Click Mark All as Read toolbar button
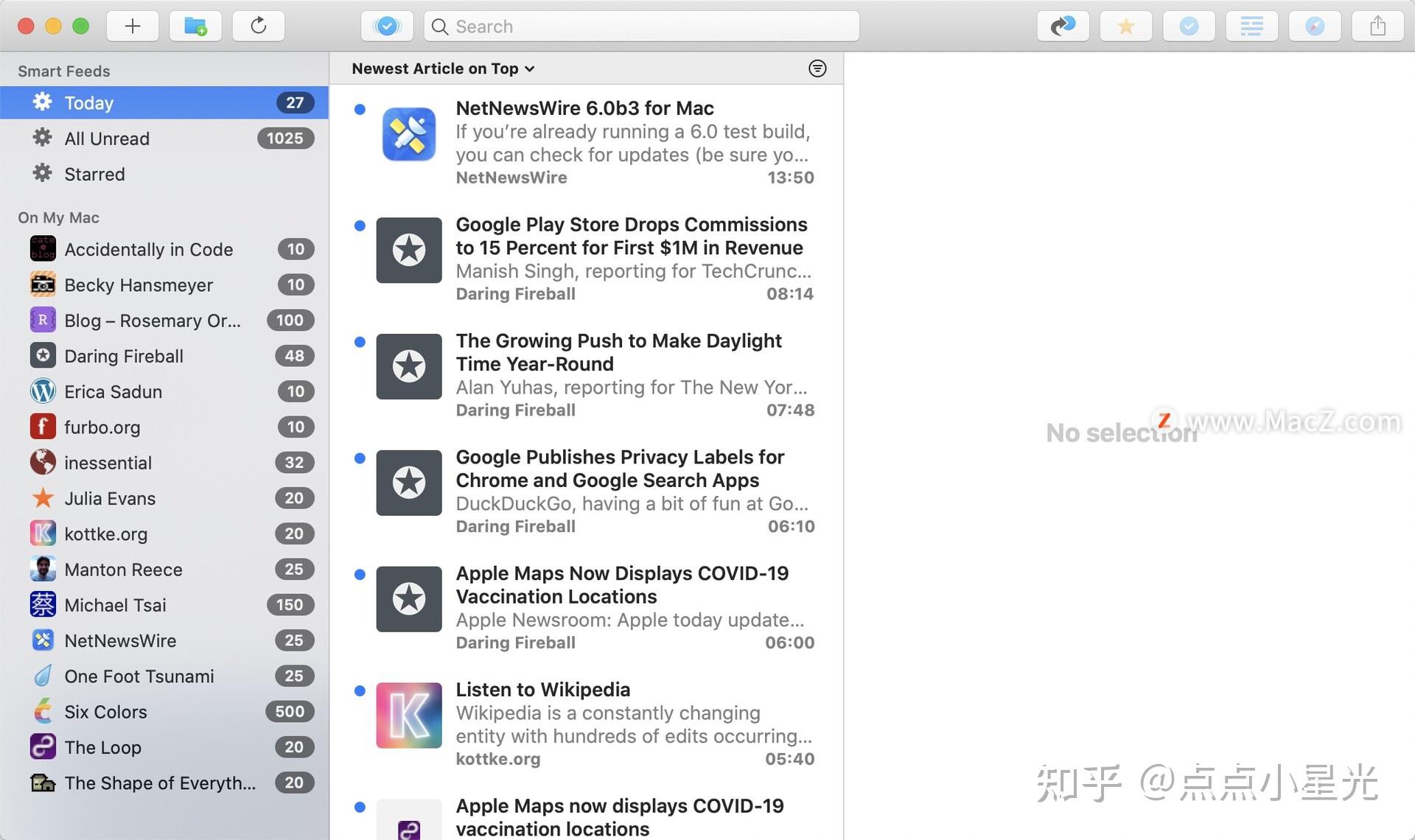The width and height of the screenshot is (1415, 840). 387,27
